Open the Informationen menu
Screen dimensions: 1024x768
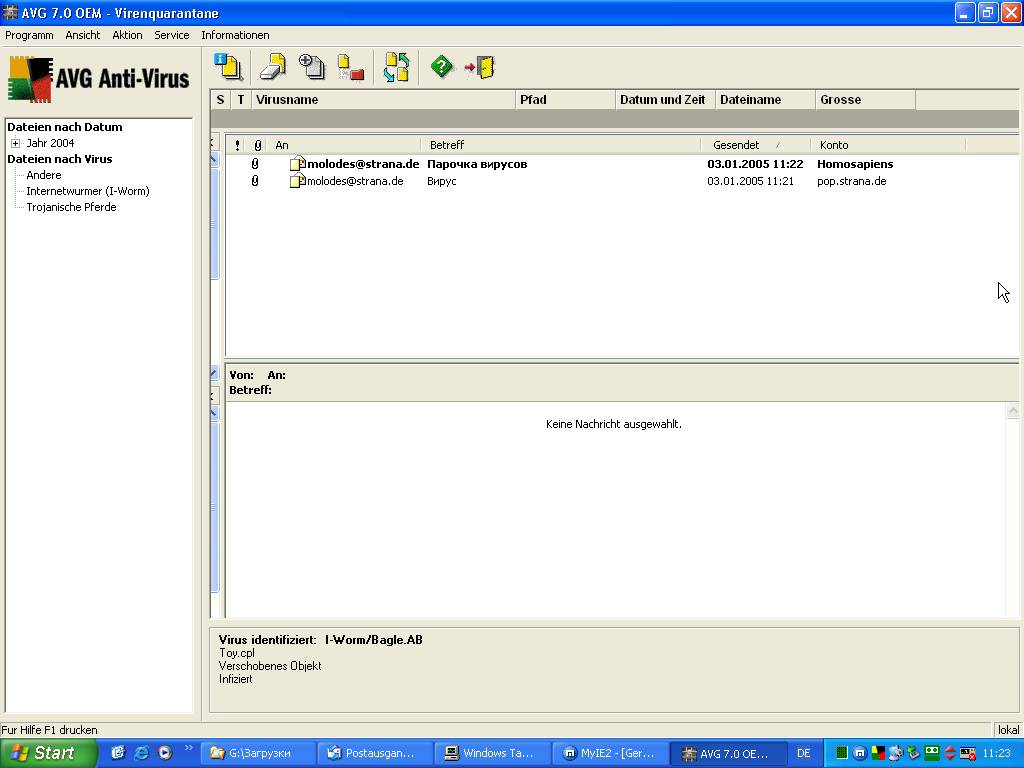click(235, 35)
